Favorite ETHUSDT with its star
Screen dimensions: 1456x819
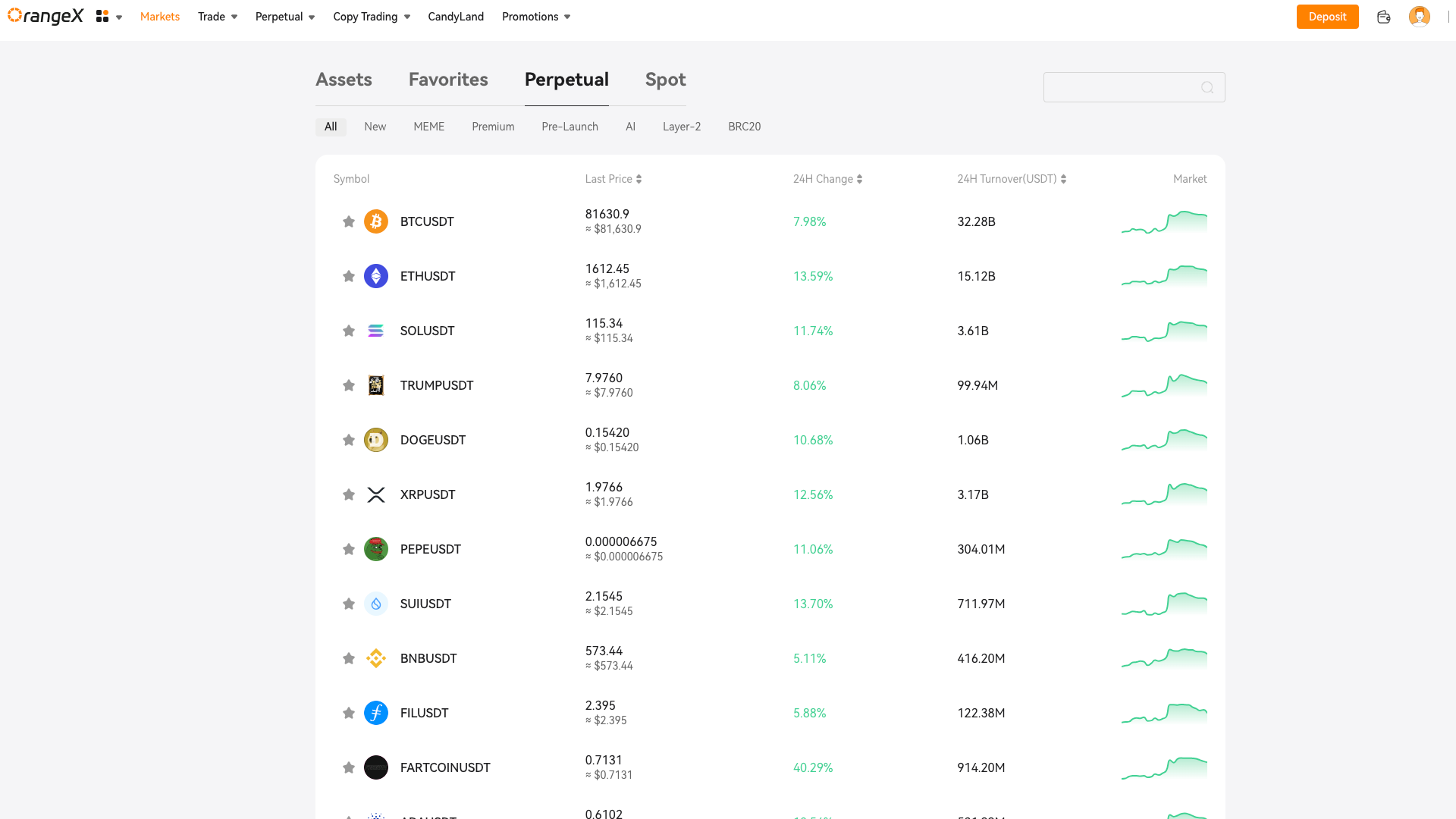click(x=349, y=276)
